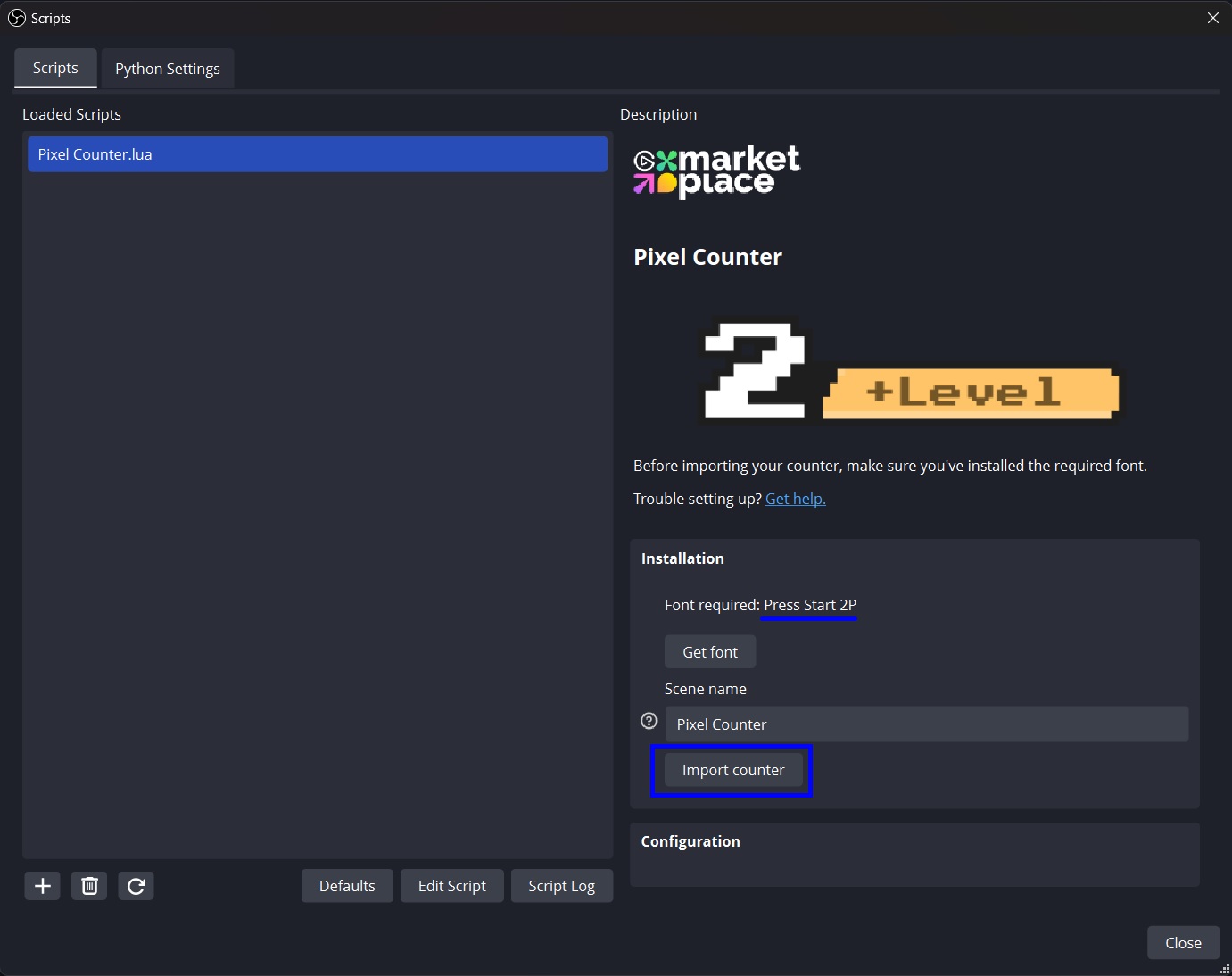Select Pixel Counter.lua in Loaded Scripts

[x=317, y=154]
